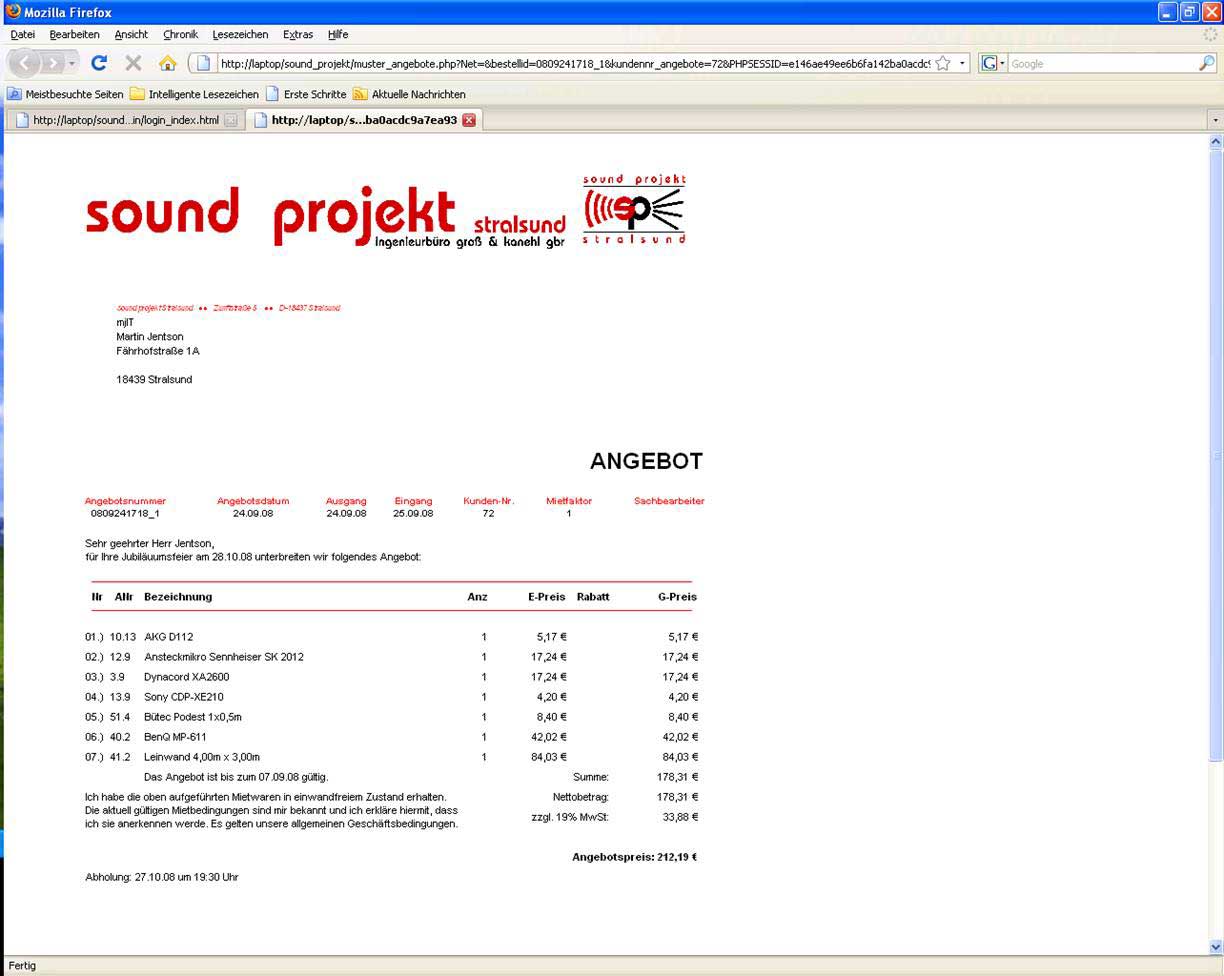Click the AKG D112 item row
This screenshot has height=976, width=1224.
pos(392,637)
